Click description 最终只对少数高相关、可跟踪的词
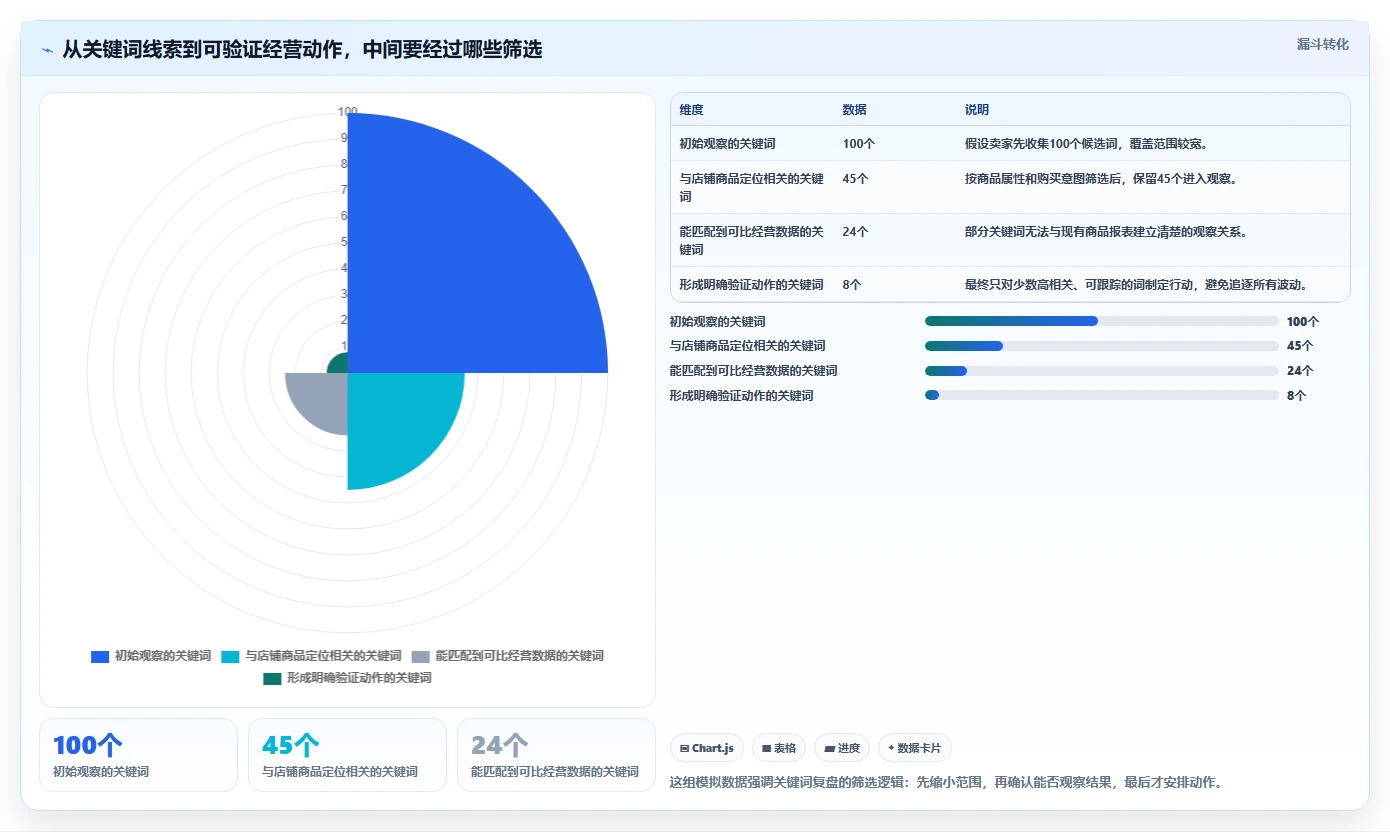This screenshot has height=832, width=1390. click(1137, 285)
